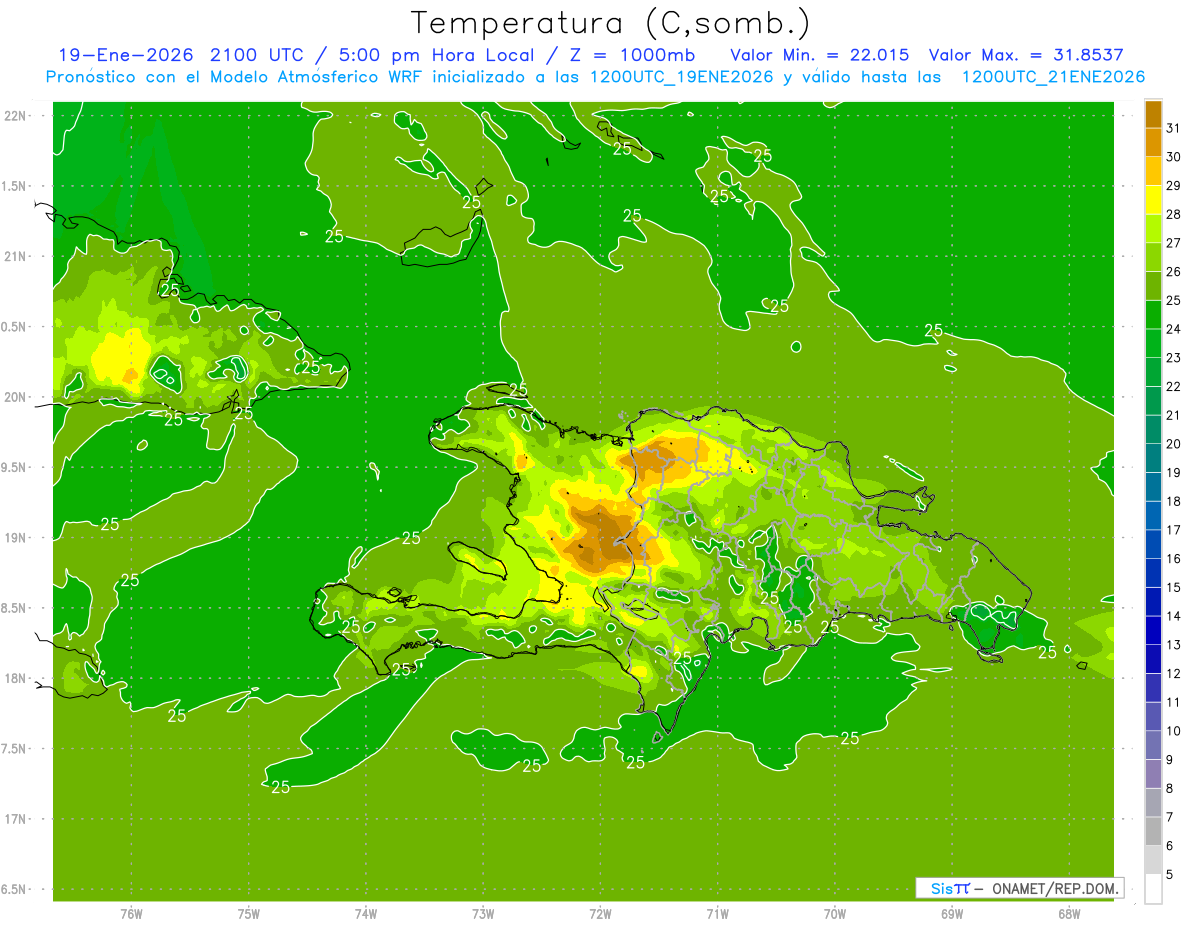Click the yellow legend swatch between 28 and 29

[1153, 200]
